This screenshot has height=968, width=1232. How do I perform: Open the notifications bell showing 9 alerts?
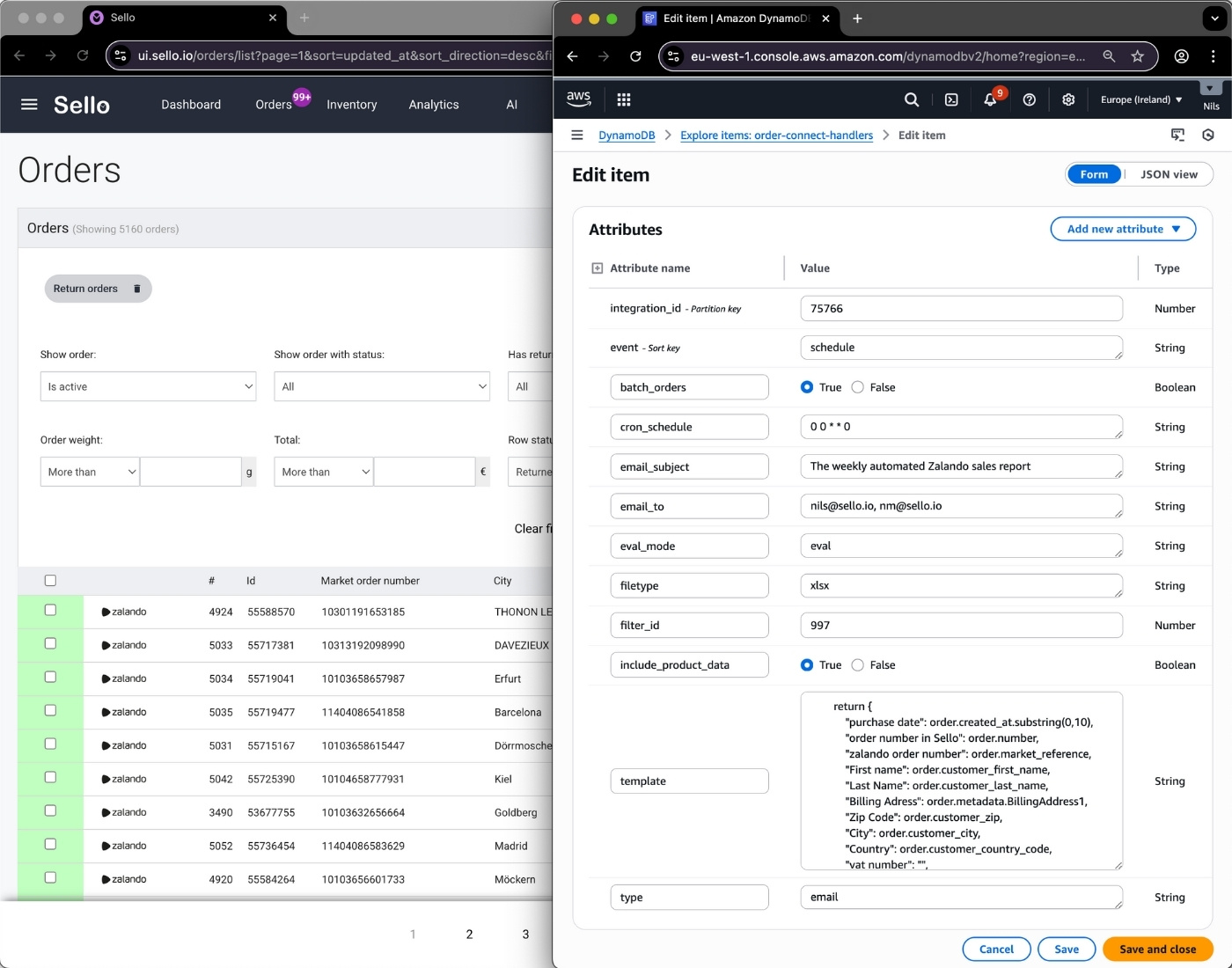pos(990,100)
